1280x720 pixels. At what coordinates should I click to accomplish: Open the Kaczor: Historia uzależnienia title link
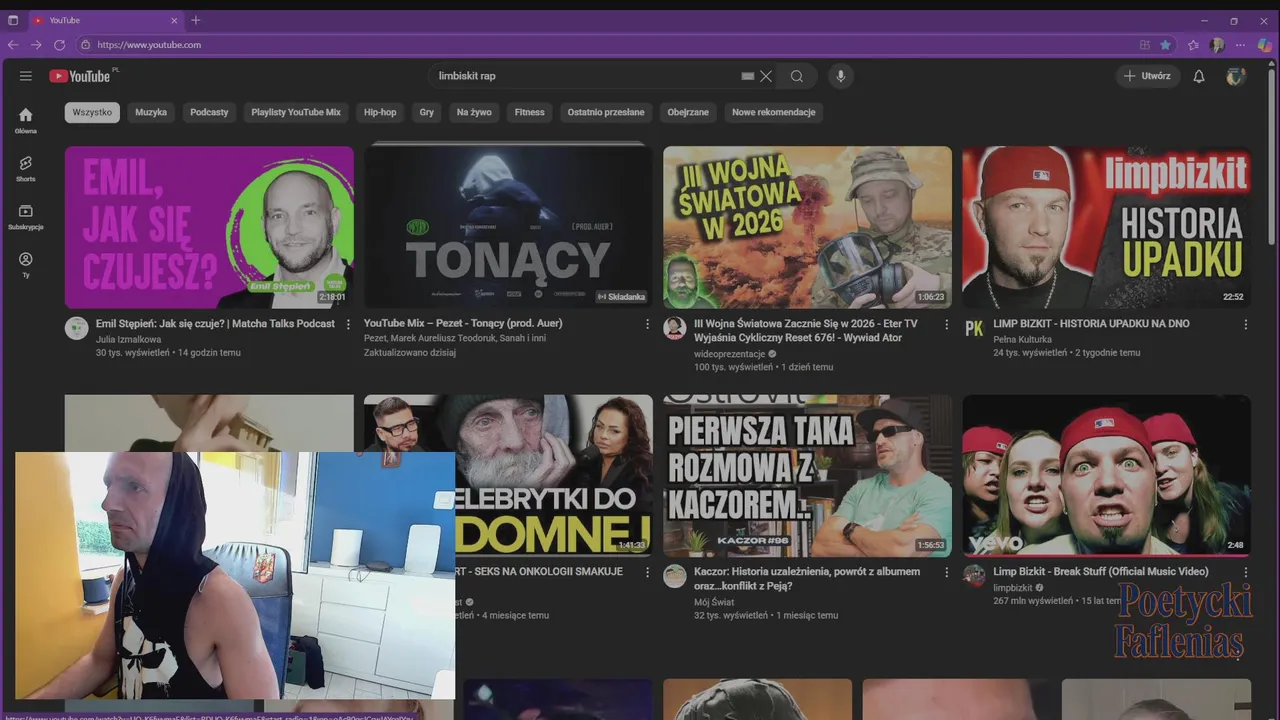pyautogui.click(x=807, y=579)
